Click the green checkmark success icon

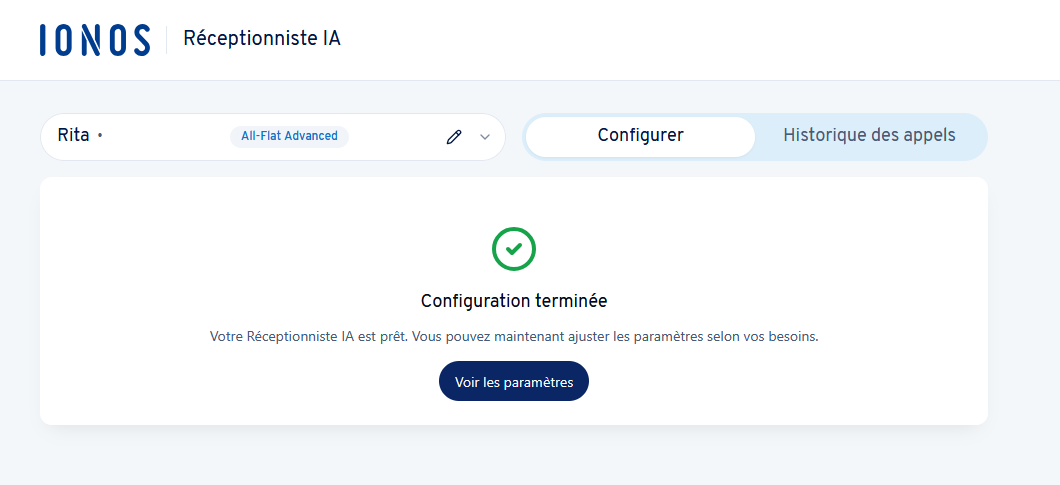pos(514,249)
